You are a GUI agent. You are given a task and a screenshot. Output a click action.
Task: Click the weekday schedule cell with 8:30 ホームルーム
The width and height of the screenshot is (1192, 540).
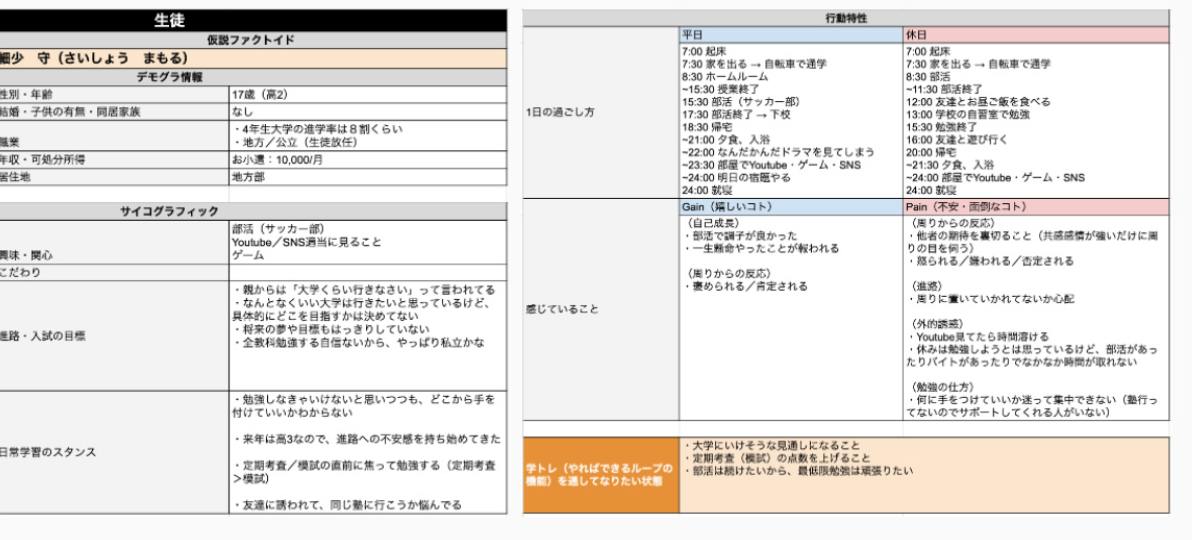(791, 120)
